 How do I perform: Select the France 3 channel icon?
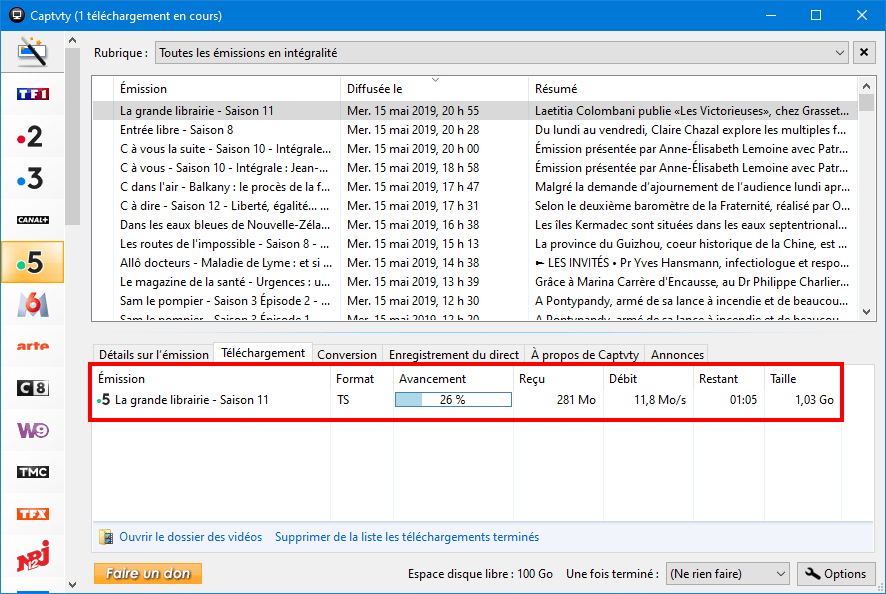click(32, 178)
